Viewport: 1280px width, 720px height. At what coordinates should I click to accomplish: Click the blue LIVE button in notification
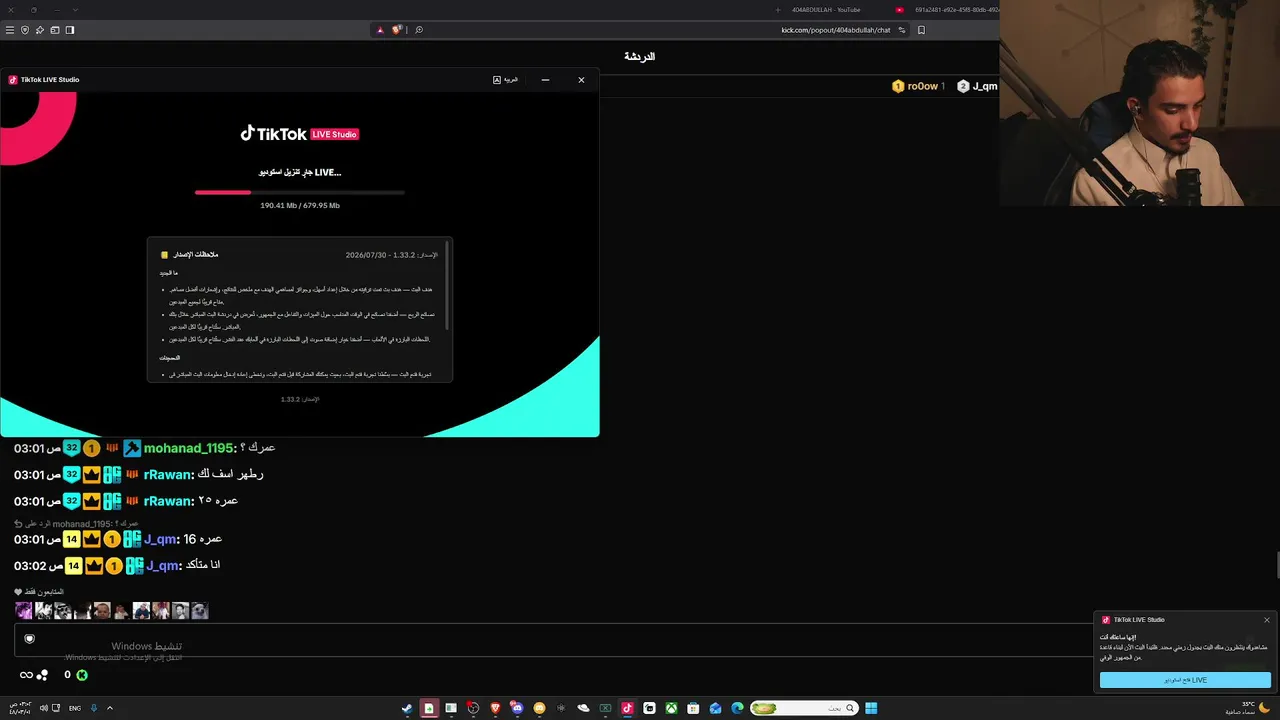click(1185, 680)
